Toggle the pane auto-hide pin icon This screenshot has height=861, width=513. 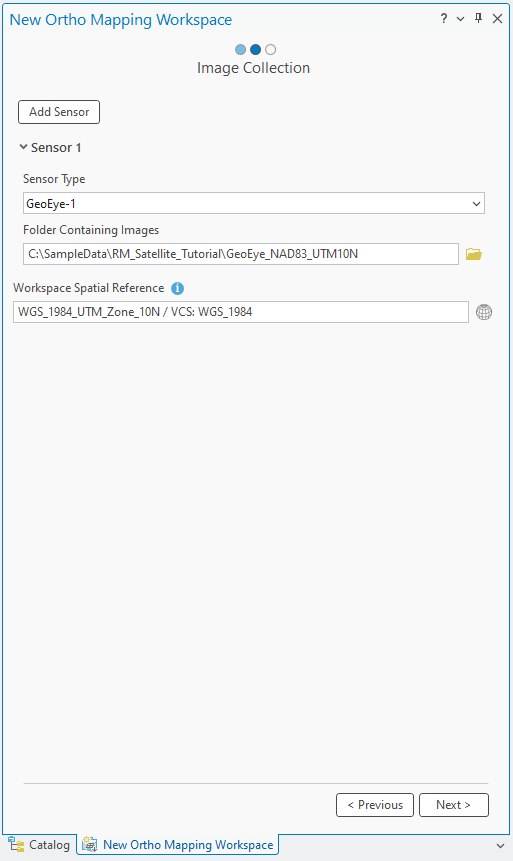[x=478, y=19]
